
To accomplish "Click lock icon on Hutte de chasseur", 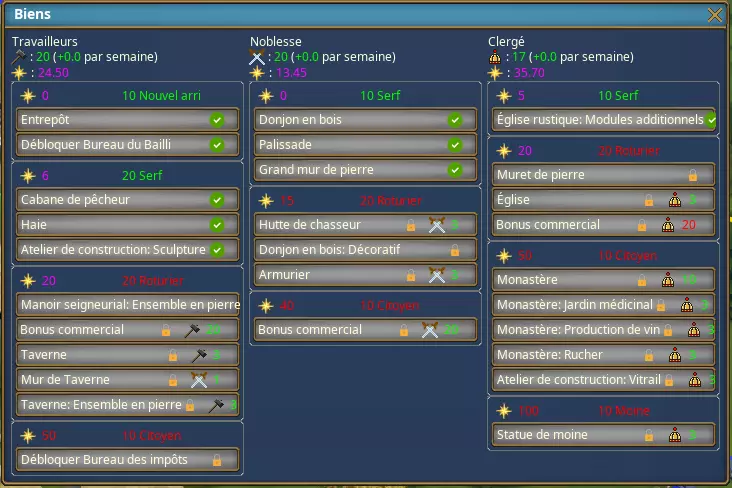I will [411, 225].
